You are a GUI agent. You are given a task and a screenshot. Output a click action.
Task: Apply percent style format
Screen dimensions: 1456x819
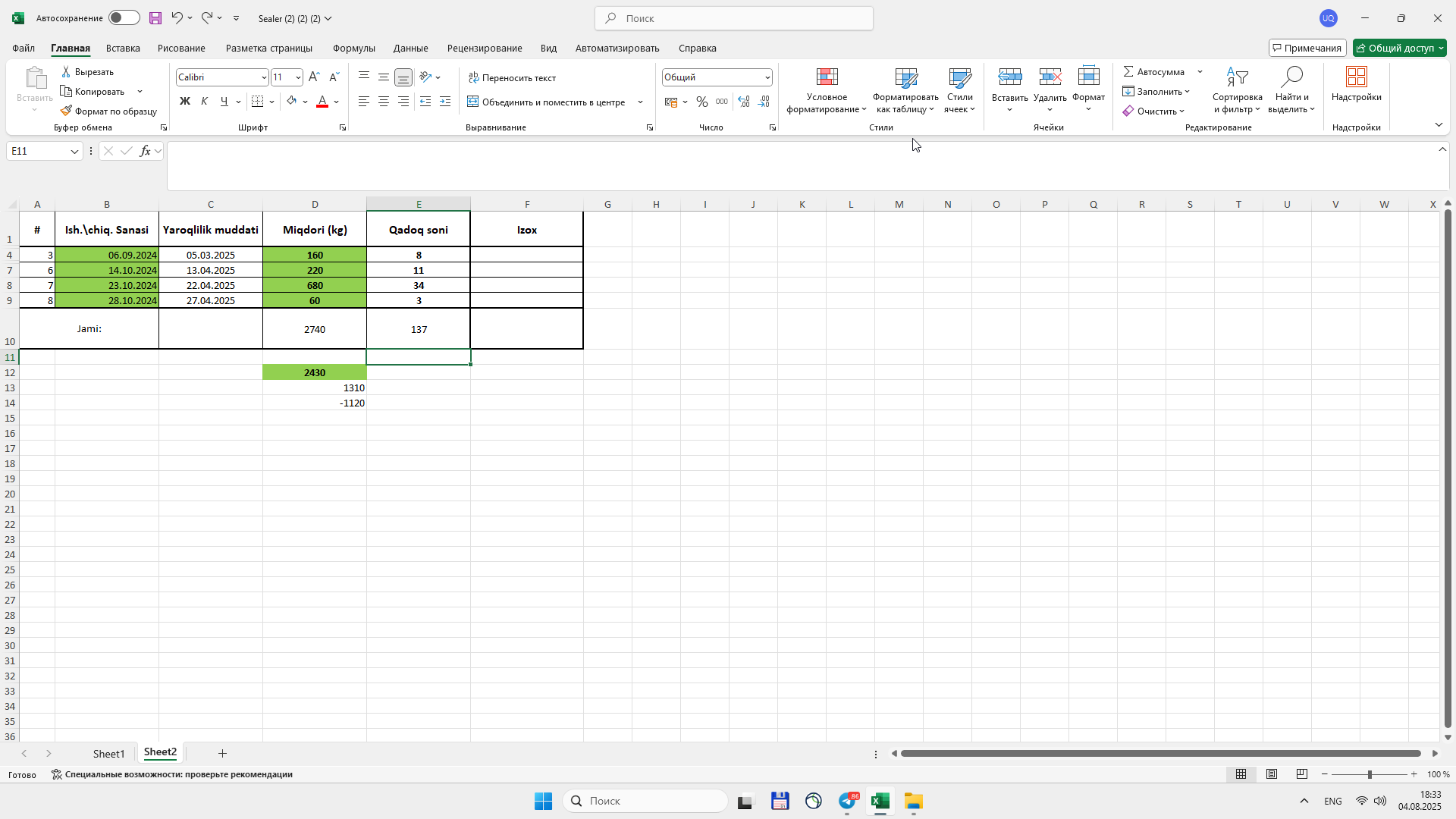pyautogui.click(x=702, y=102)
